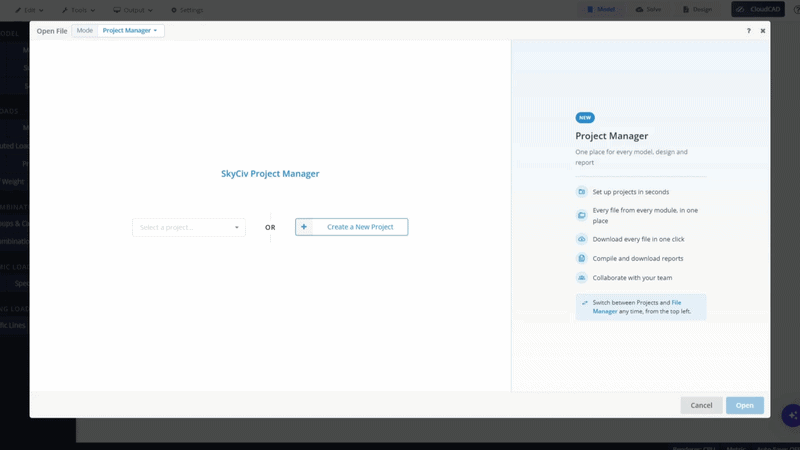The width and height of the screenshot is (800, 450).
Task: Click the Compile and download reports icon
Action: (x=582, y=258)
